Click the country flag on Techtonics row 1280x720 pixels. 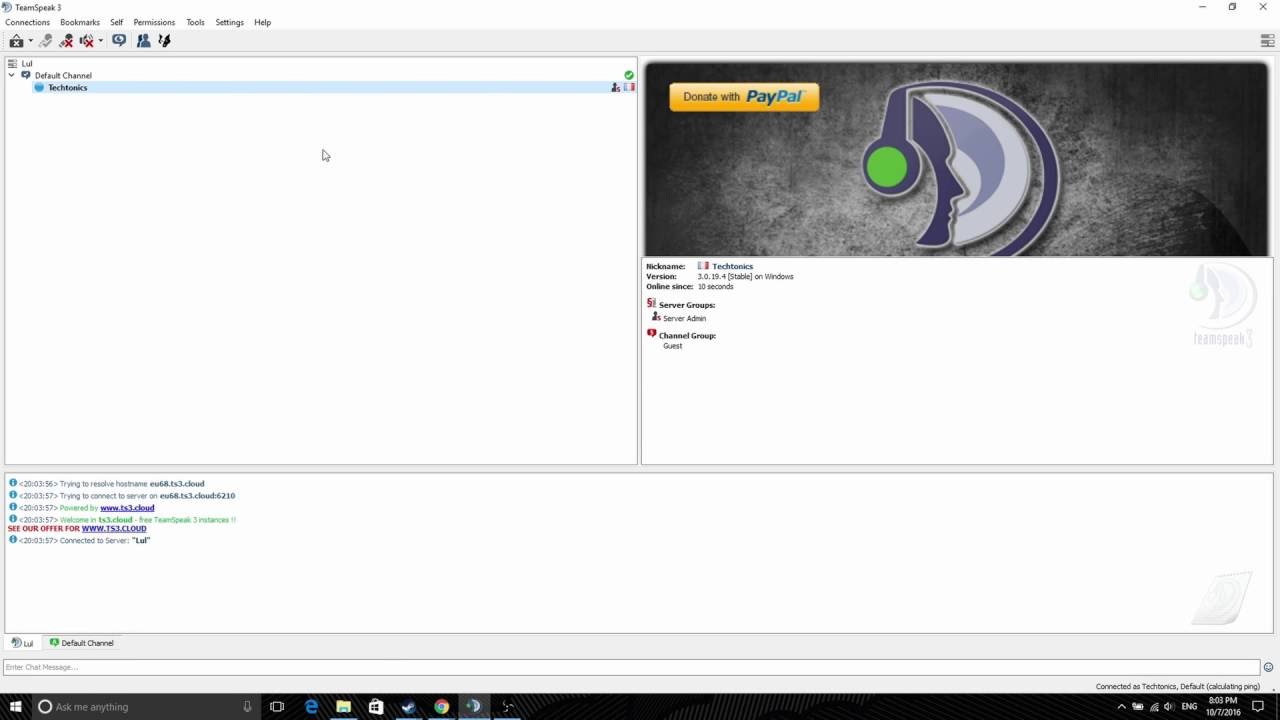coord(629,87)
